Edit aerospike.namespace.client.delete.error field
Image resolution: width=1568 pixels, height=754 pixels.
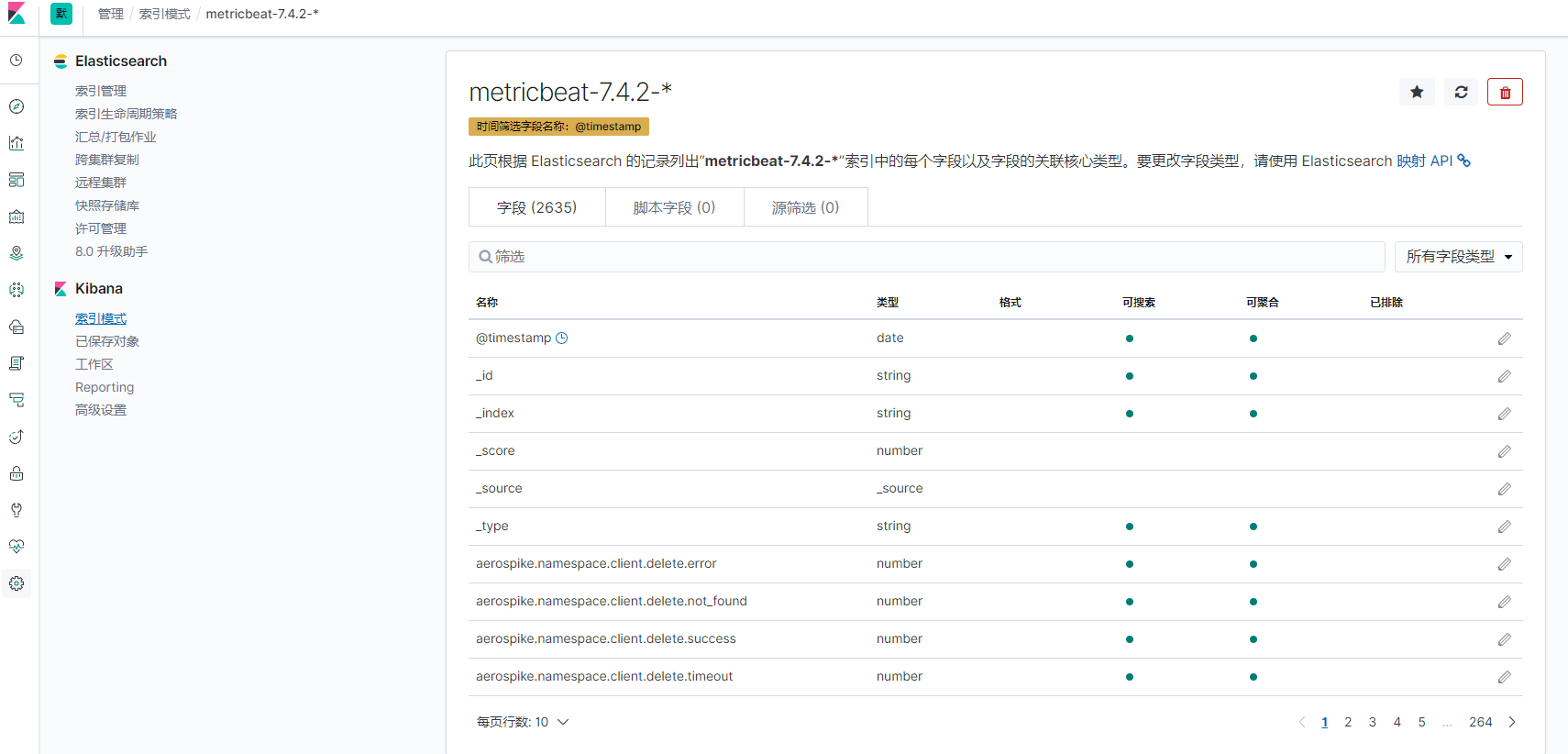click(1505, 564)
